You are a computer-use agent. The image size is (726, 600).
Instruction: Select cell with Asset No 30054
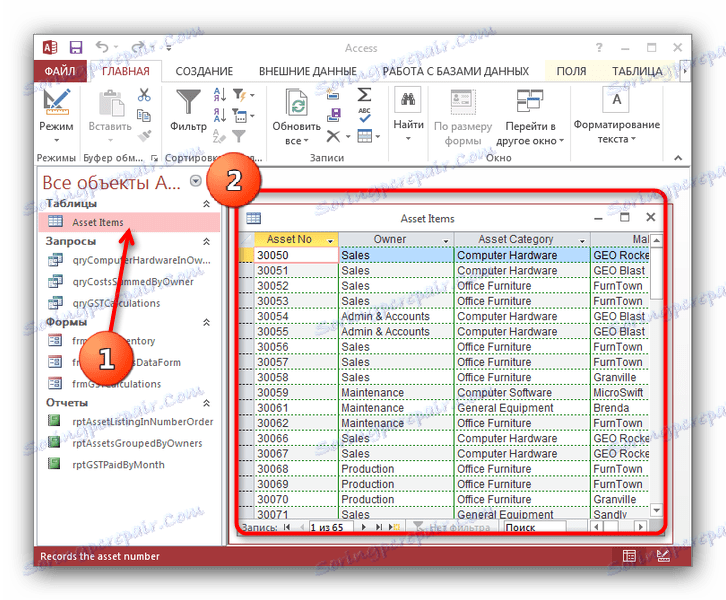(296, 316)
